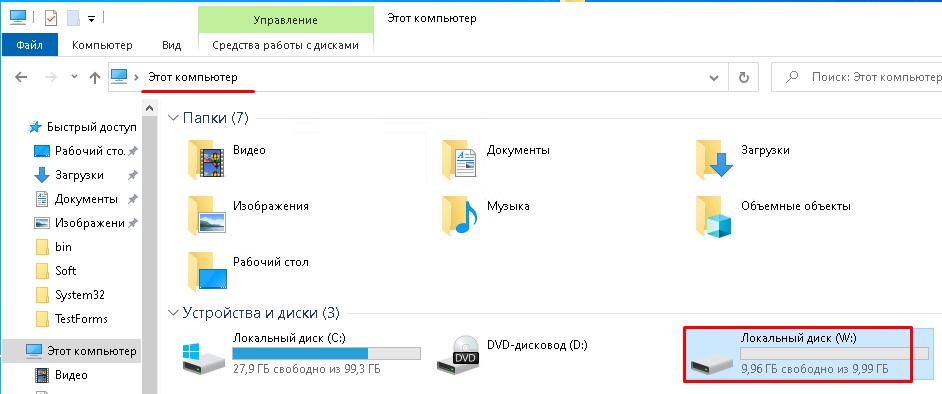Switch to the Вид ribbon tab
This screenshot has height=394, width=942.
(171, 45)
